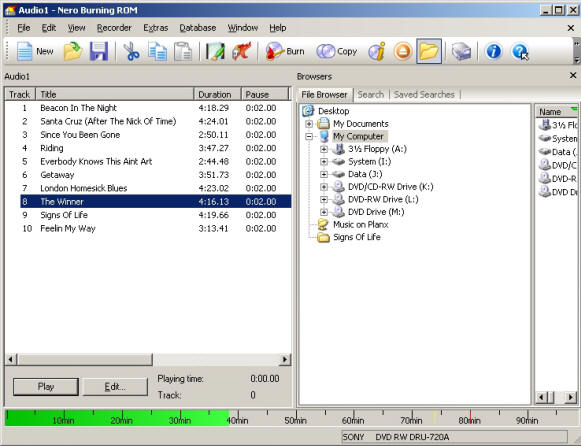Copy selection using the two-pages icon
The image size is (581, 446).
click(157, 51)
